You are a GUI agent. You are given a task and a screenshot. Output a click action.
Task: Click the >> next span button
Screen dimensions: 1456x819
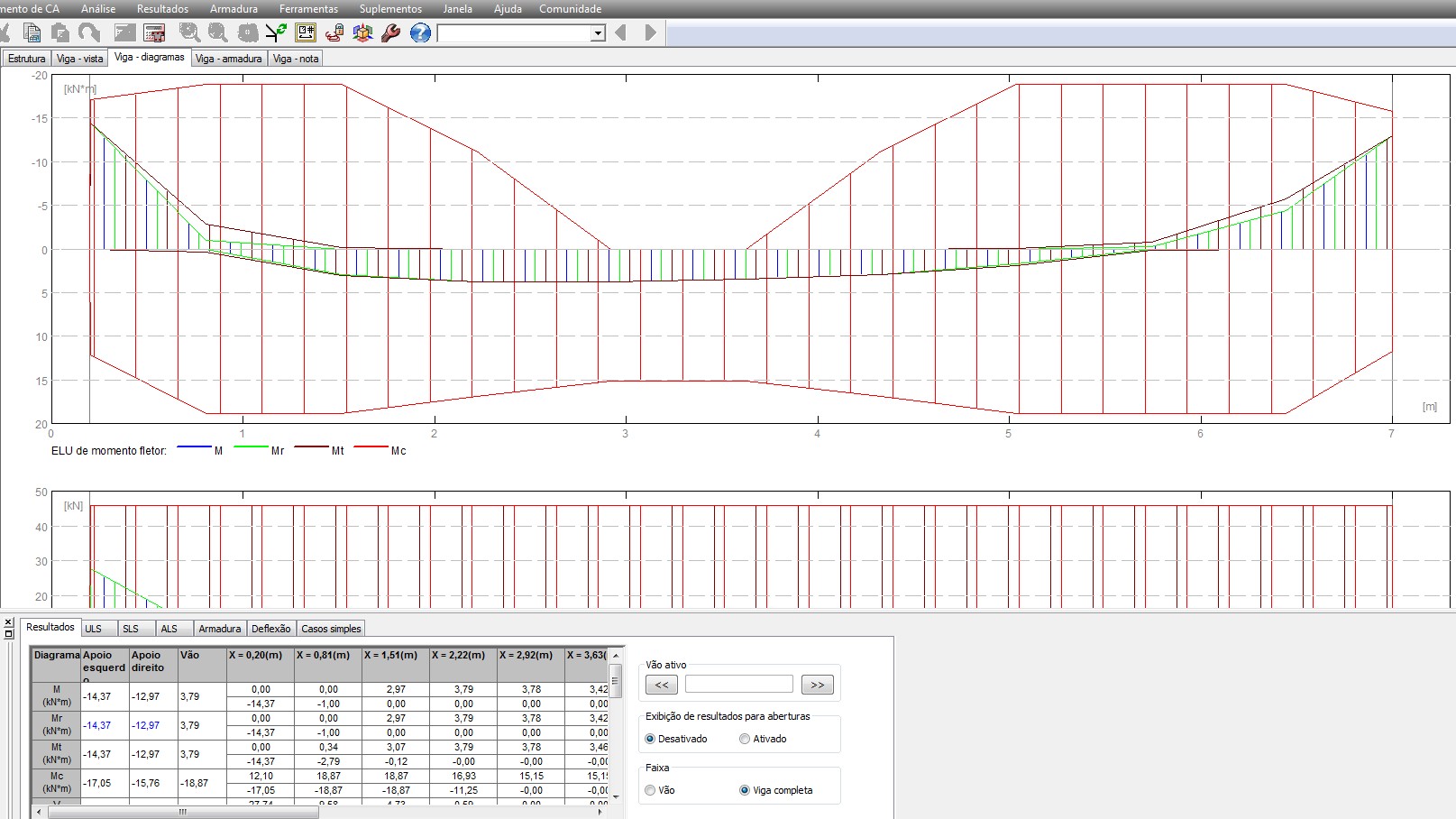pos(817,685)
